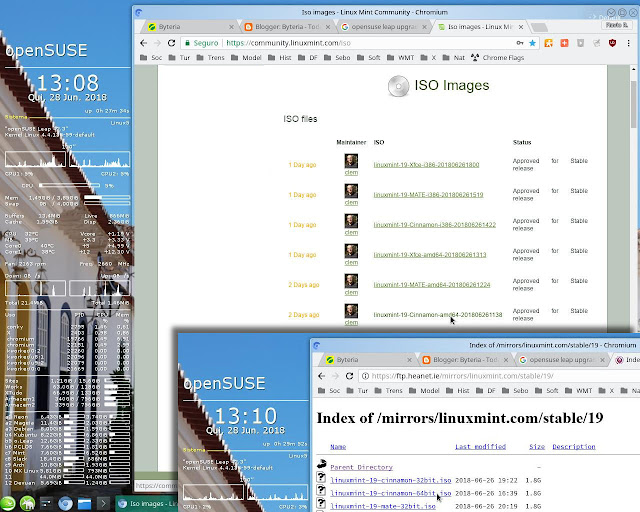The height and width of the screenshot is (512, 640).
Task: Open the orange star extension icon
Action: click(549, 43)
